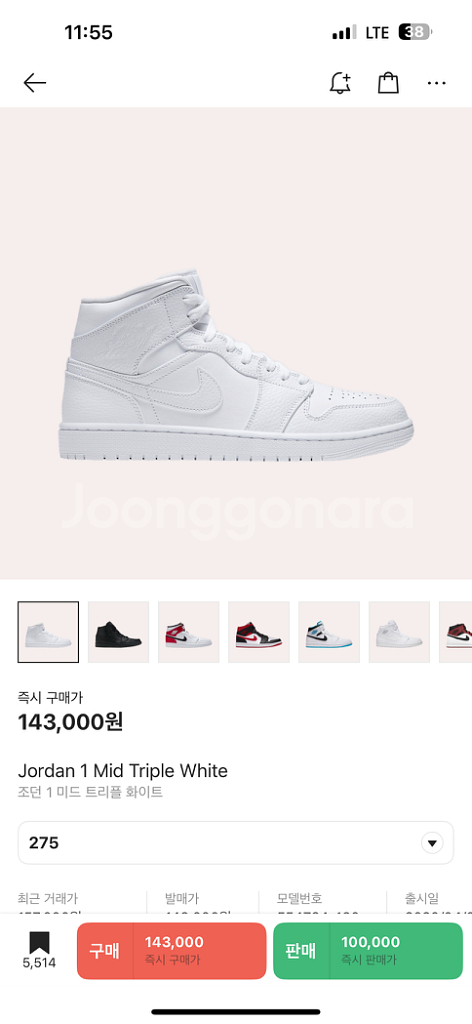Select the red and black toe Jordan thumbnail
Screen dimensions: 472x1024
(259, 632)
